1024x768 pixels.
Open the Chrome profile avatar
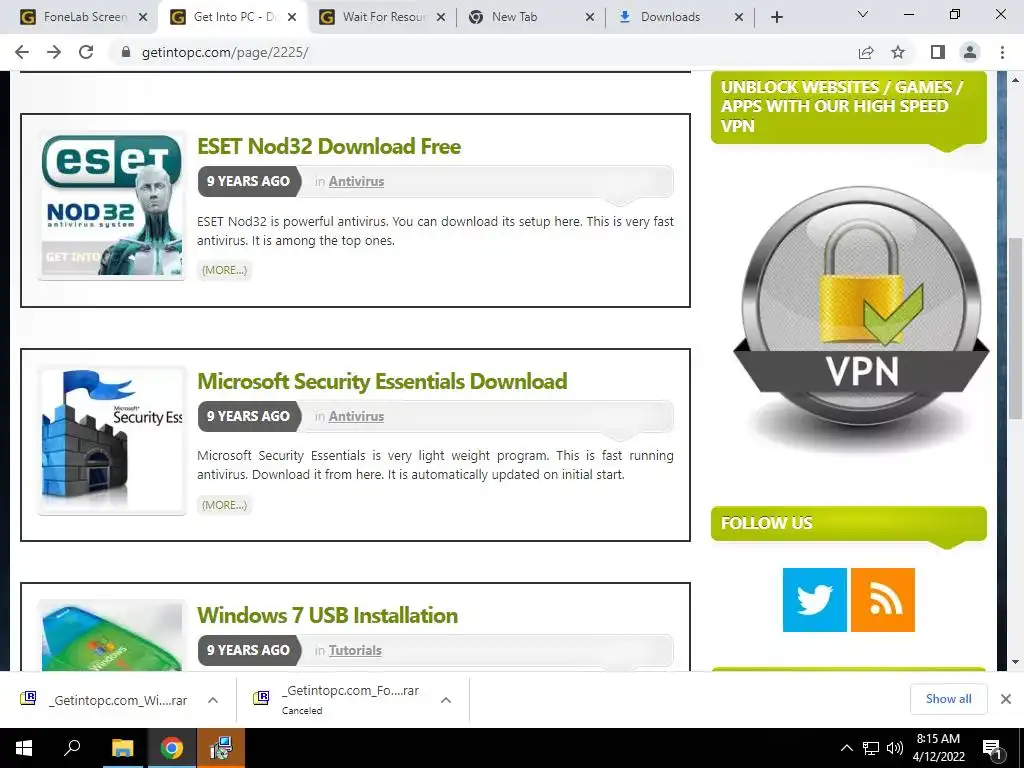(x=970, y=52)
